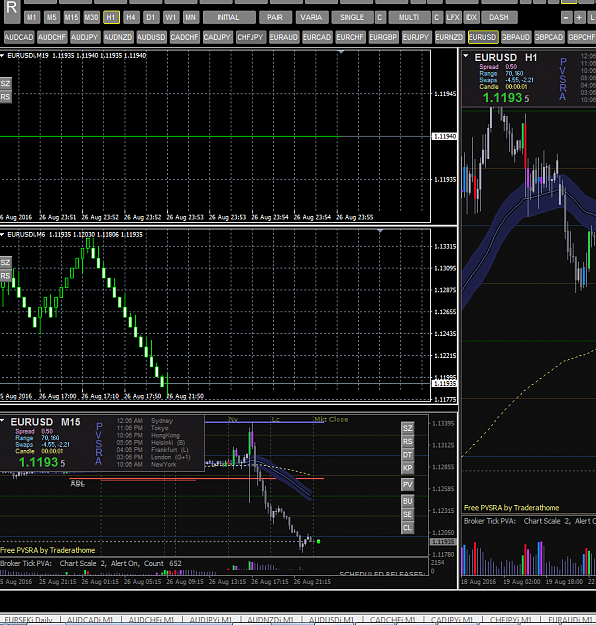Open the INITIAL layout mode
Viewport: 596px width, 625px height.
228,18
